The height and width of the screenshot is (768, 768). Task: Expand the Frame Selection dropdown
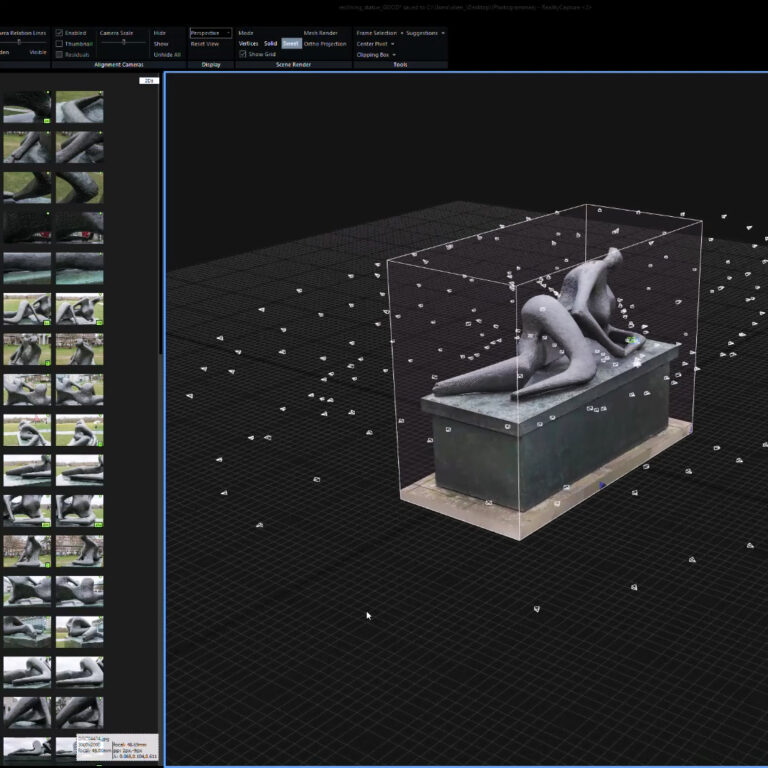(379, 33)
